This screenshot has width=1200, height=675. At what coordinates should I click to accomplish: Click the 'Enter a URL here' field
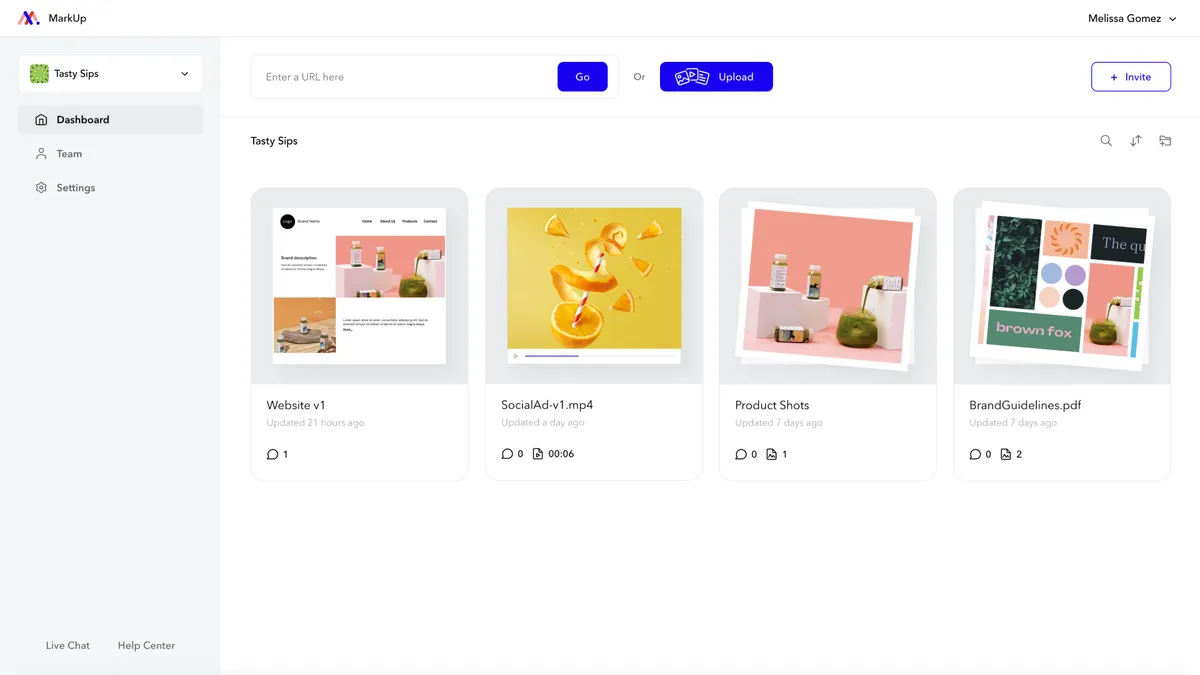click(404, 77)
